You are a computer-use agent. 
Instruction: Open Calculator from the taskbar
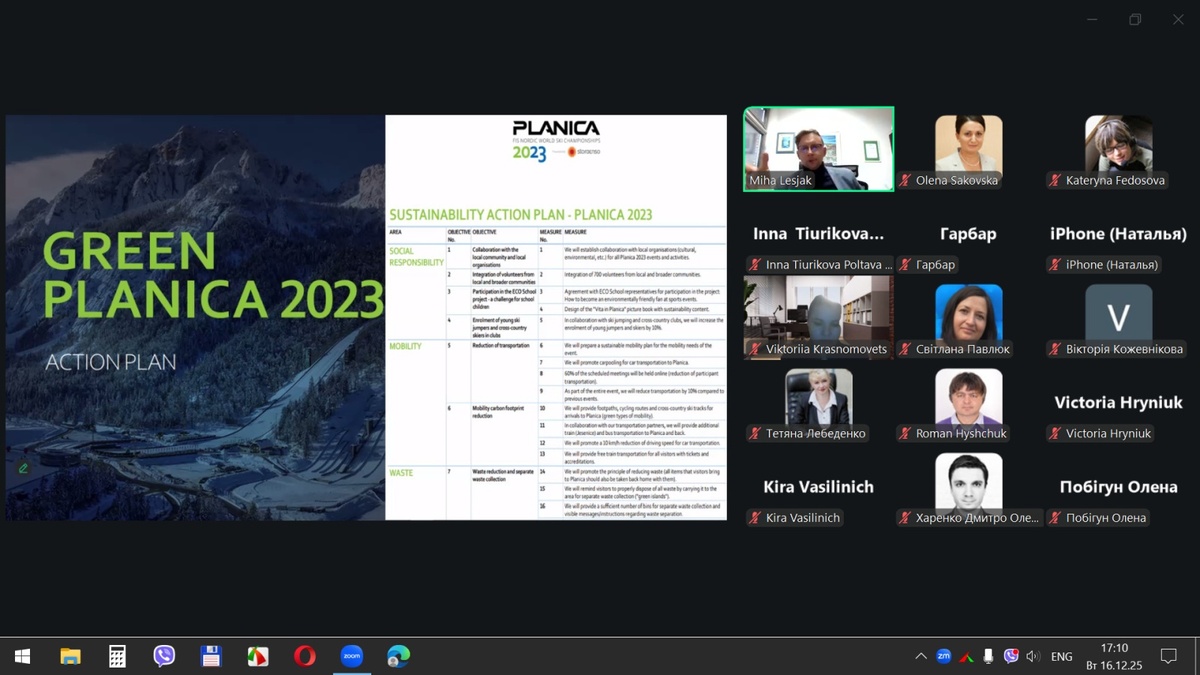coord(117,656)
